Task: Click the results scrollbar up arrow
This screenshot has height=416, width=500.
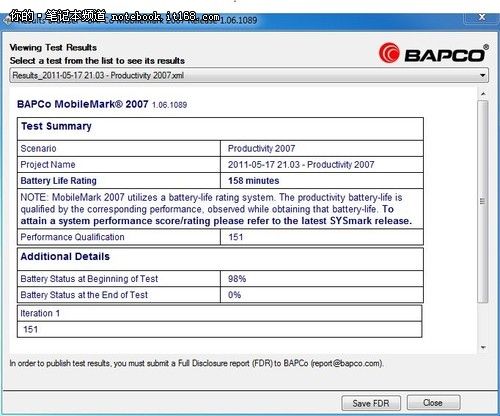Action: 483,94
